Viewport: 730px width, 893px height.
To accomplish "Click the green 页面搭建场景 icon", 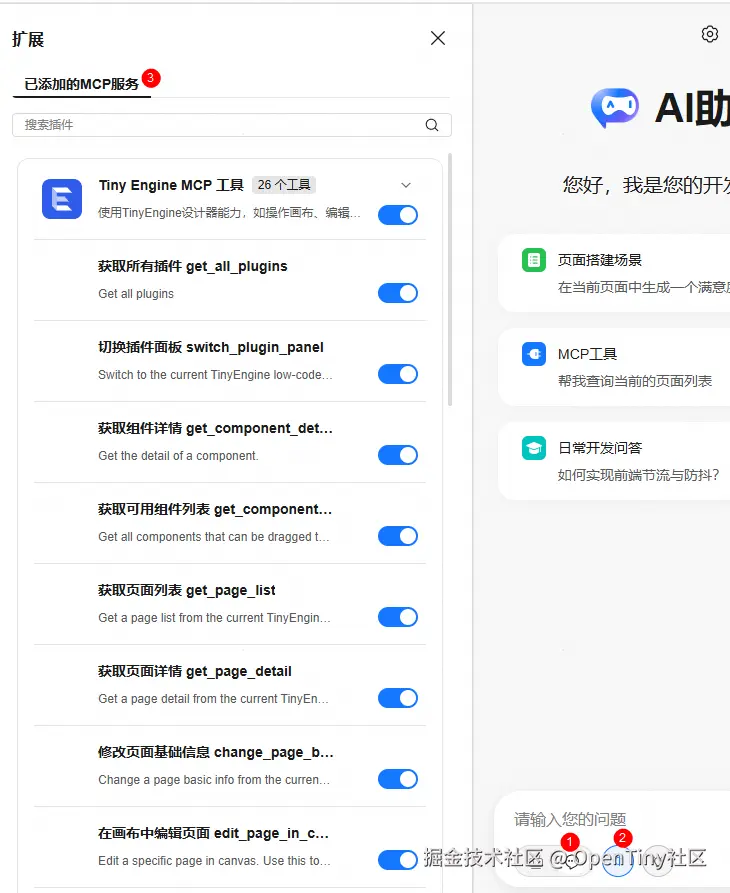I will click(534, 260).
